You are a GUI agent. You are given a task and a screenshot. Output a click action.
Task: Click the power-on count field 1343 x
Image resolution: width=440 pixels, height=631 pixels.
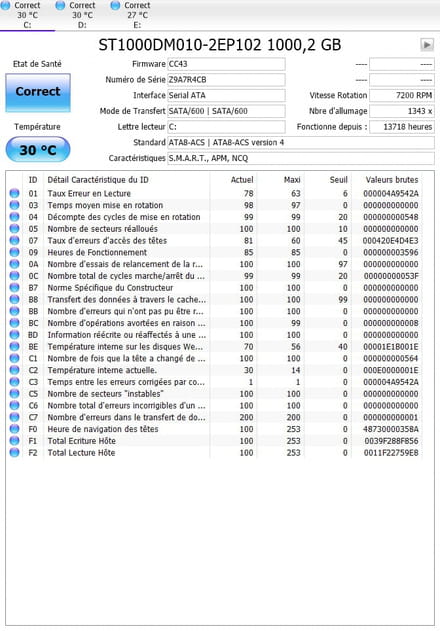(402, 111)
